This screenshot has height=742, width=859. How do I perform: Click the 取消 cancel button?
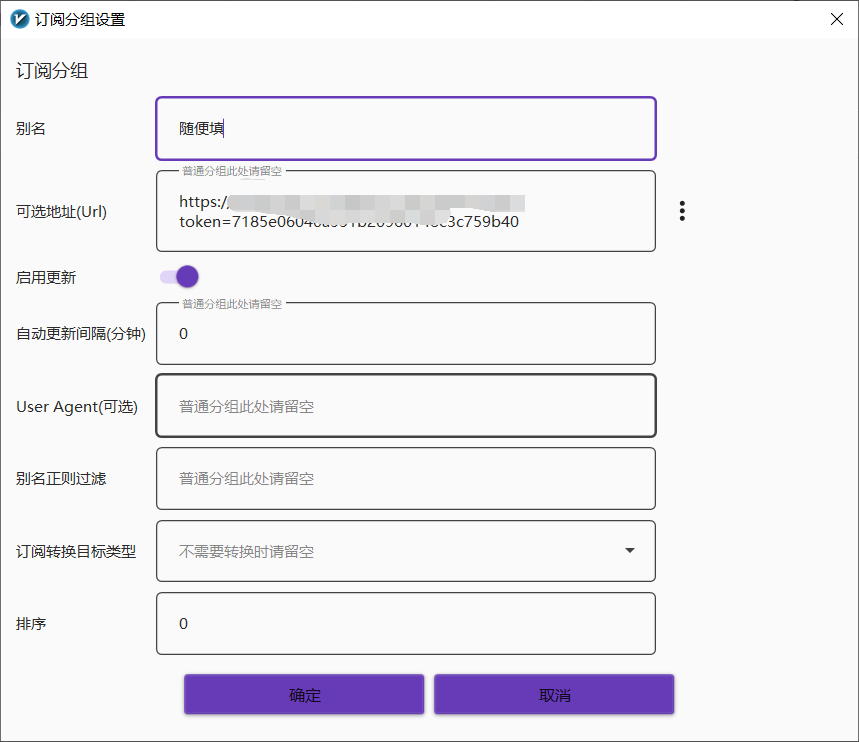click(554, 693)
